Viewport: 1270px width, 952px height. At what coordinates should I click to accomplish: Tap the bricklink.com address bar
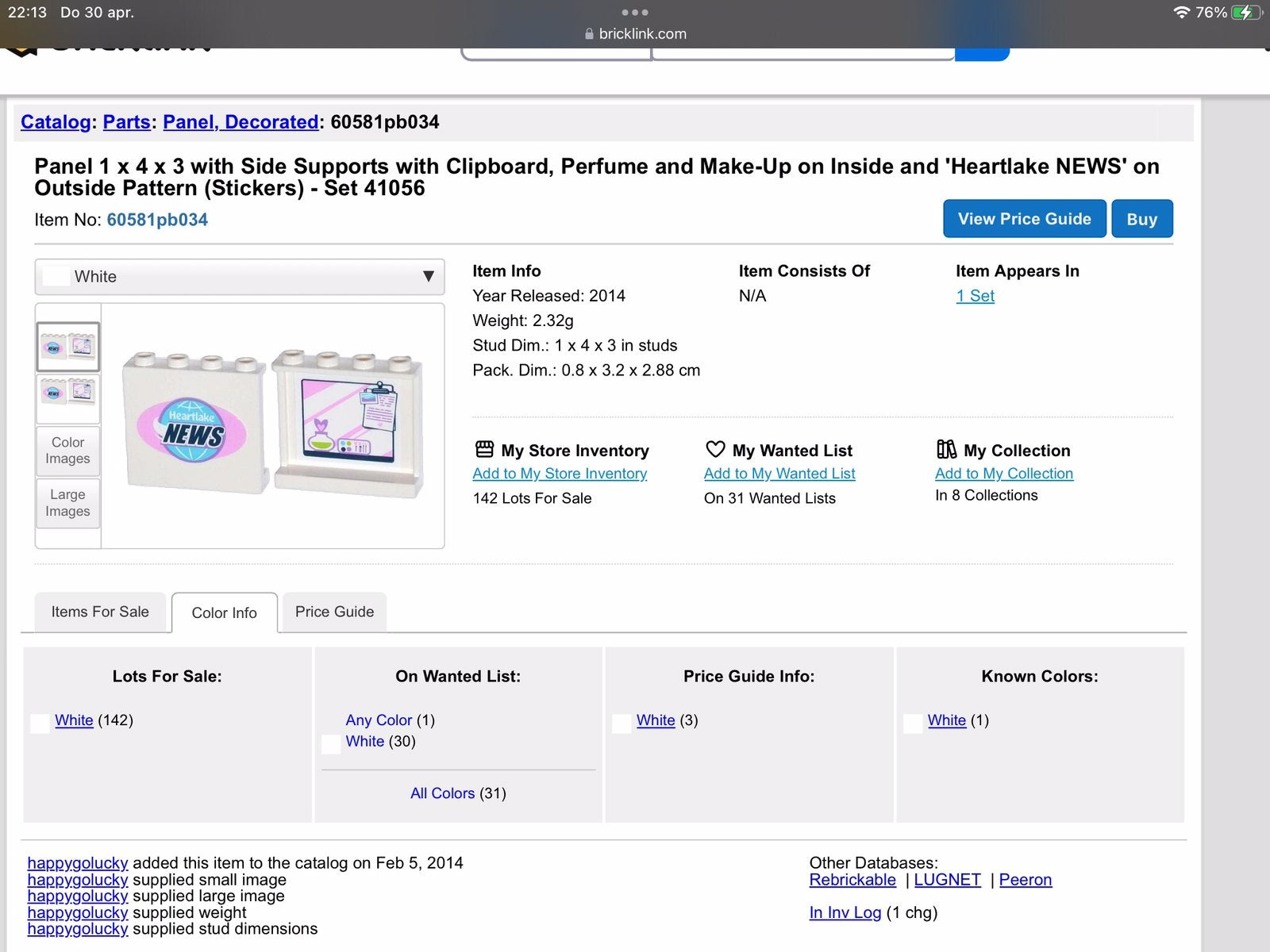(635, 34)
